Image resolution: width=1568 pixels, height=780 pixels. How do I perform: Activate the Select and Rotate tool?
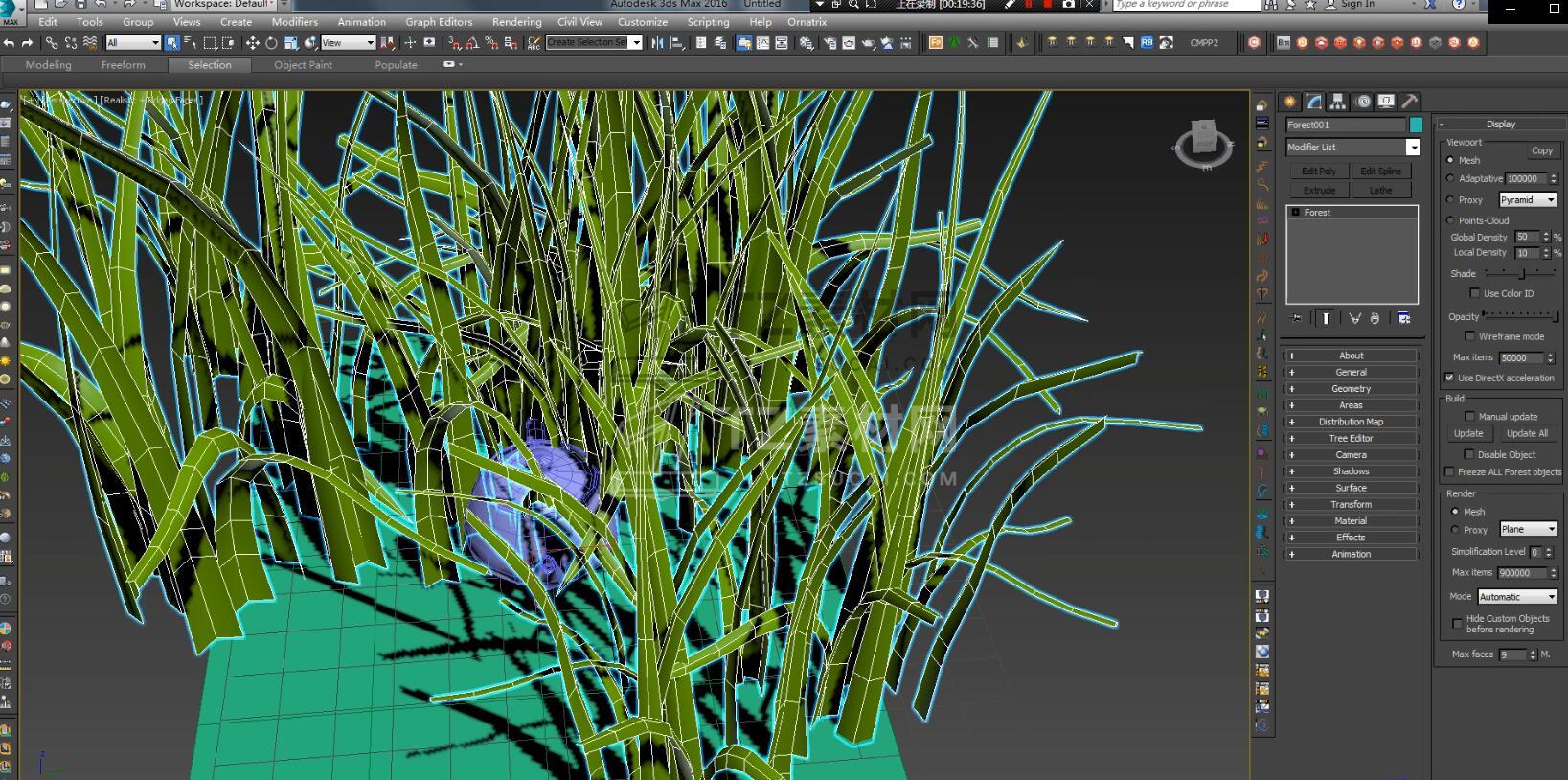tap(271, 43)
